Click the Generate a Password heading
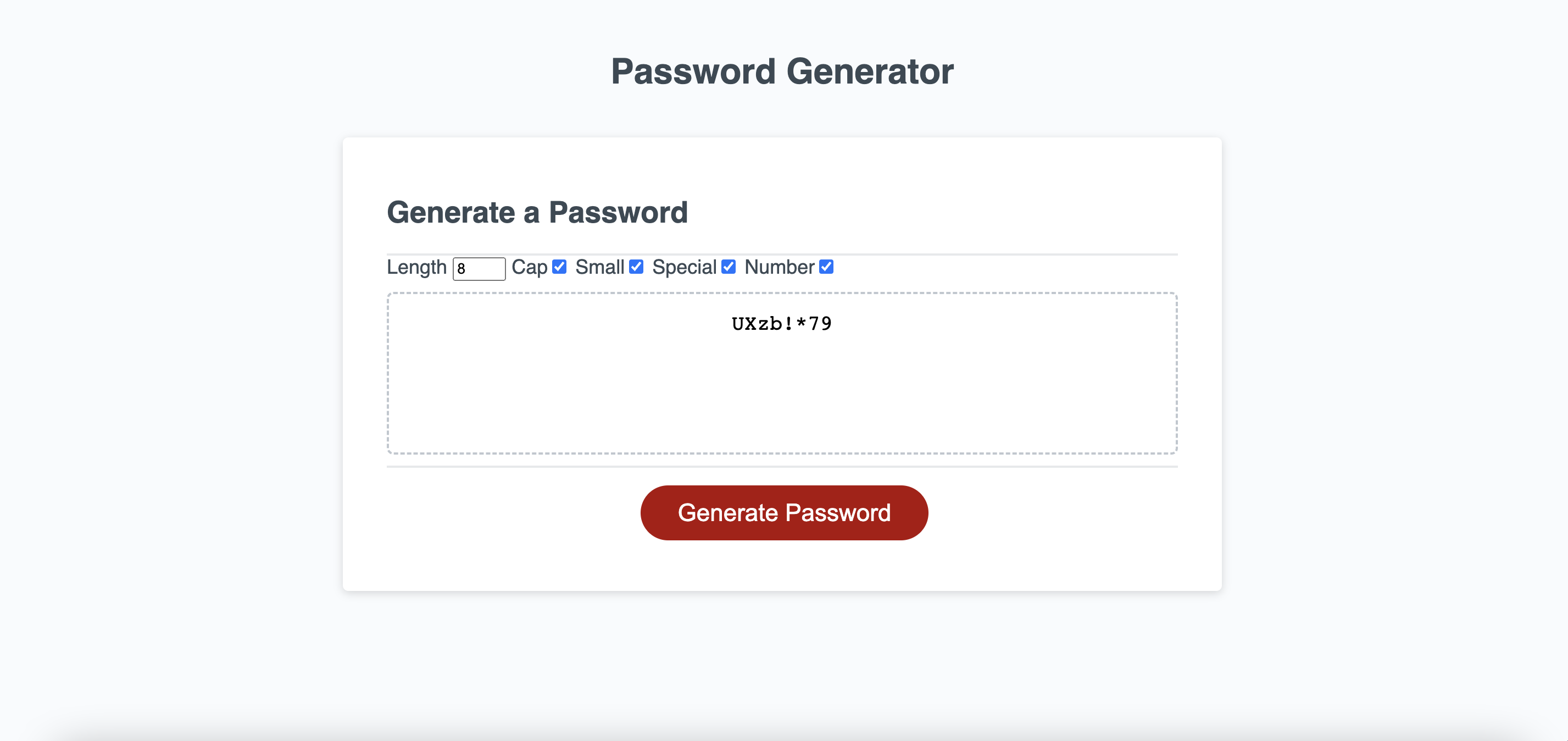1568x741 pixels. coord(538,212)
